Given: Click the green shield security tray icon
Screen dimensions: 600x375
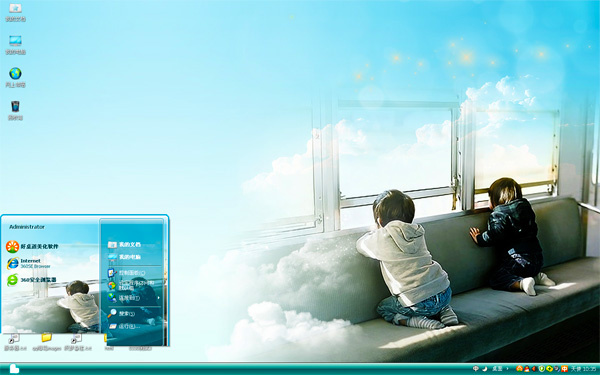Looking at the screenshot, I should point(542,369).
